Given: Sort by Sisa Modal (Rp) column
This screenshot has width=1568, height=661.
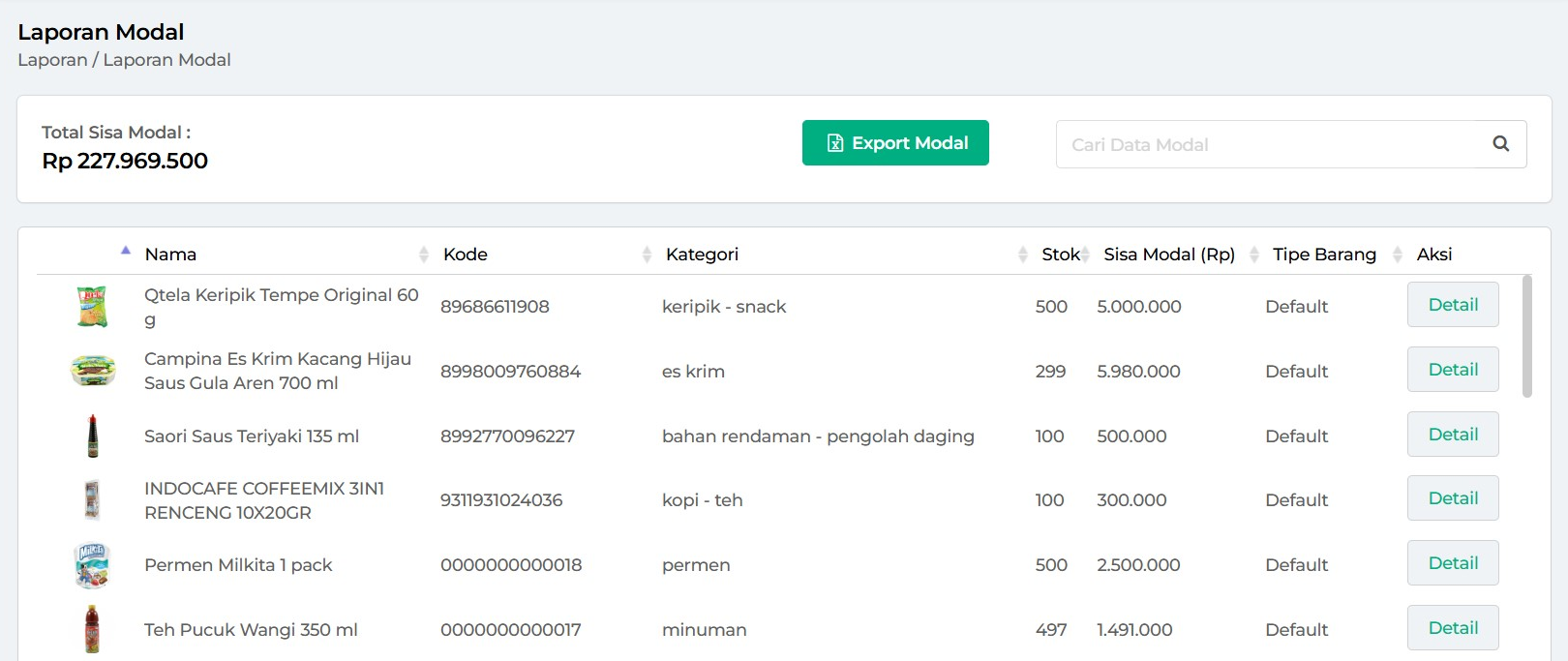Looking at the screenshot, I should pos(1169,255).
